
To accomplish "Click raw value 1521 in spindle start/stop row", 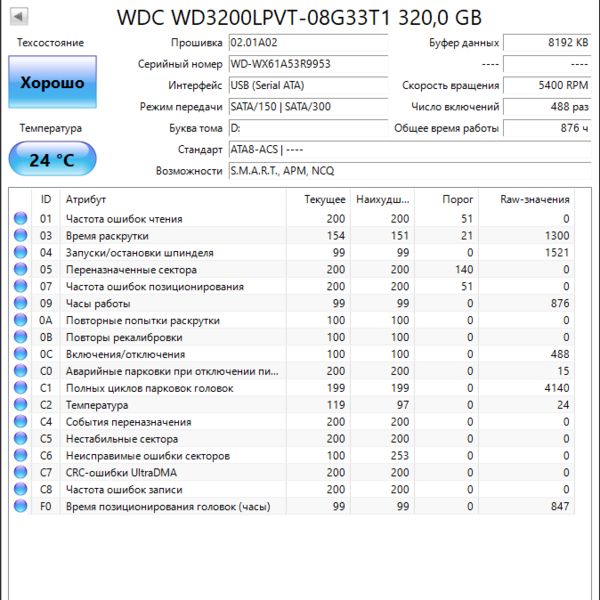I will pos(557,253).
